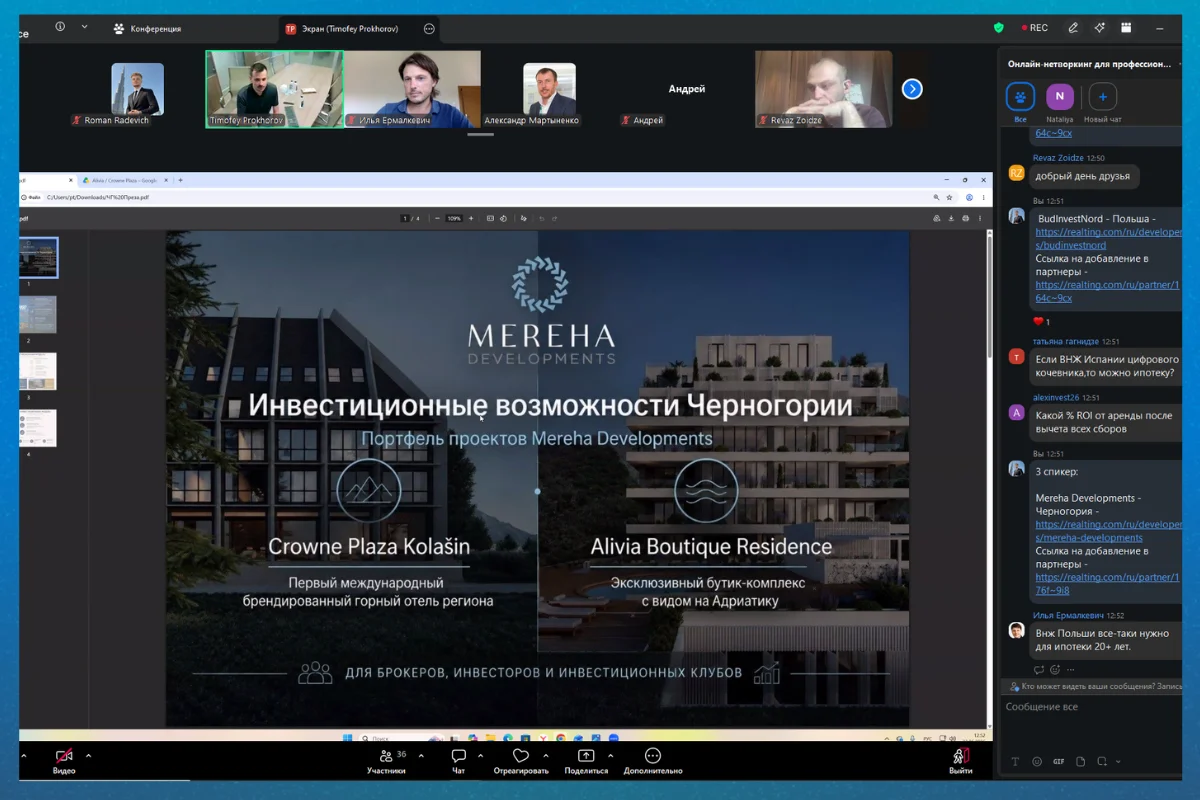Viewport: 1200px width, 800px height.
Task: Click the screenshot capture icon in composer
Action: pyautogui.click(x=1101, y=762)
